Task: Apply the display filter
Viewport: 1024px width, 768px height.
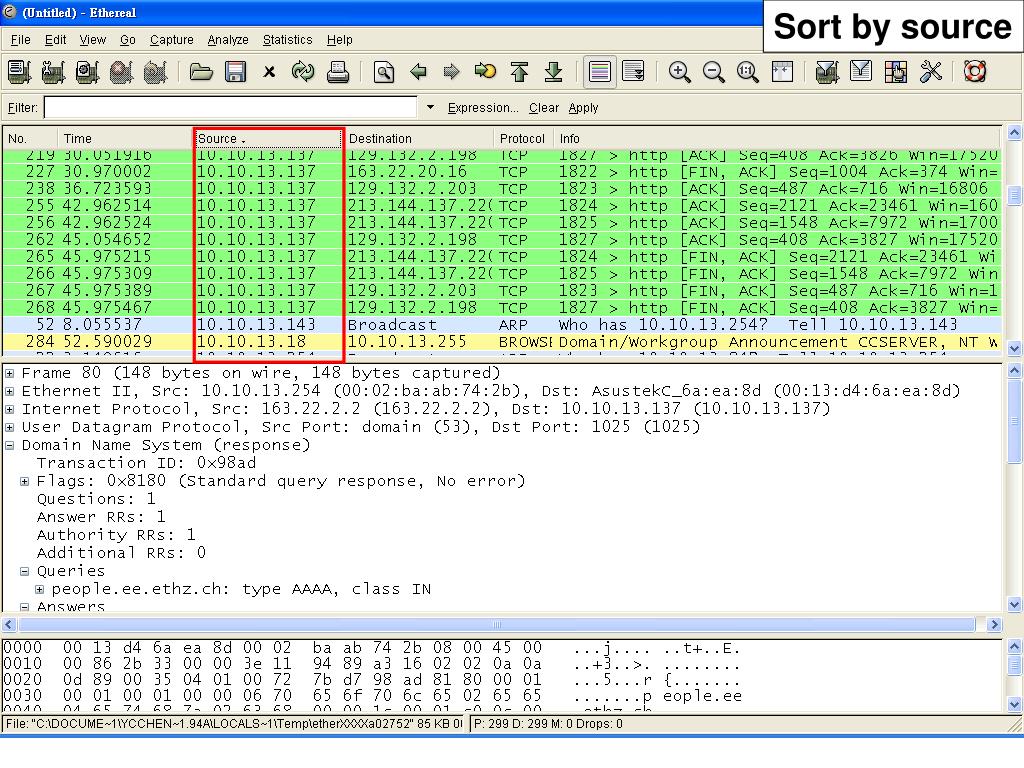Action: pyautogui.click(x=583, y=108)
